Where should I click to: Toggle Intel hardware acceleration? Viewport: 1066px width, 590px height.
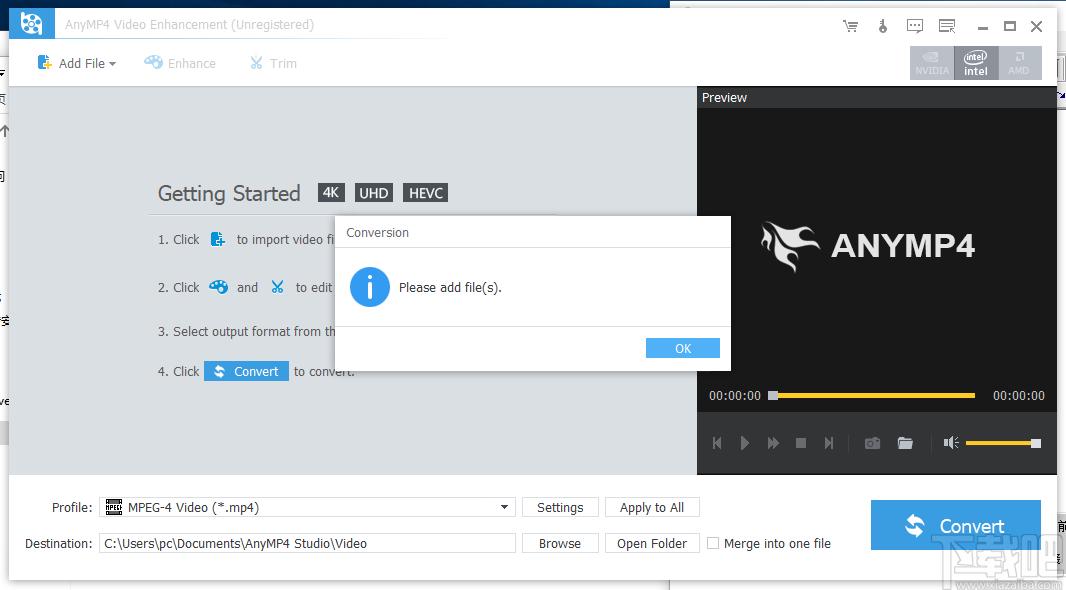(x=975, y=63)
